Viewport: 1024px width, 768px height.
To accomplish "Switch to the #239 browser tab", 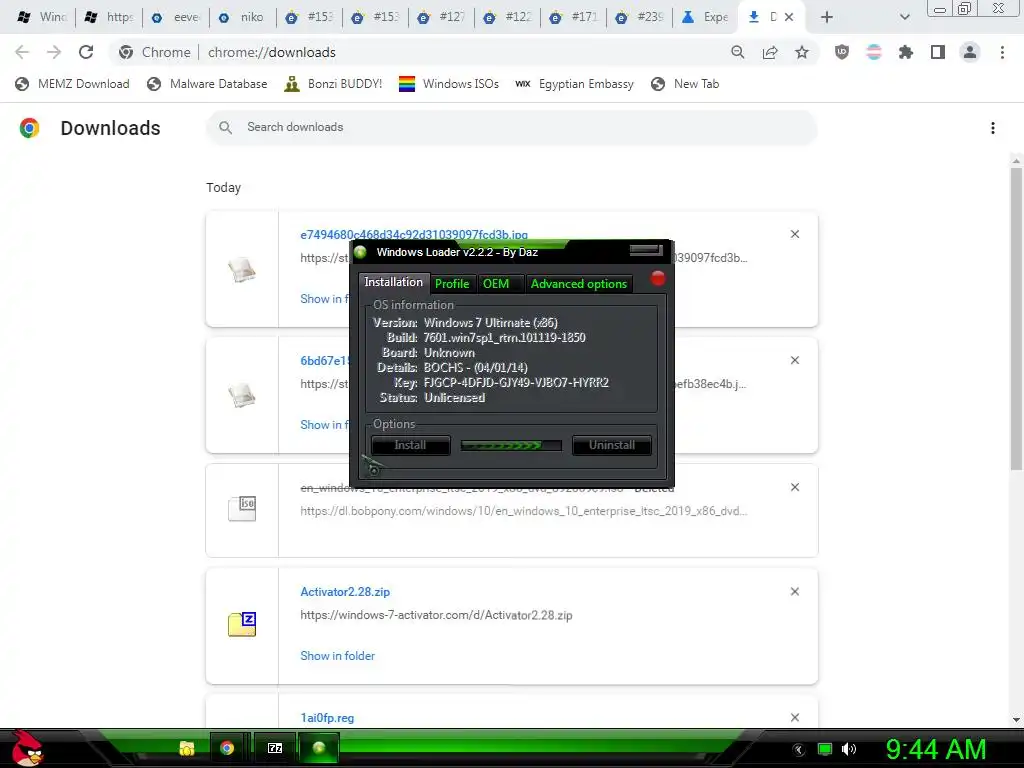I will tap(640, 17).
